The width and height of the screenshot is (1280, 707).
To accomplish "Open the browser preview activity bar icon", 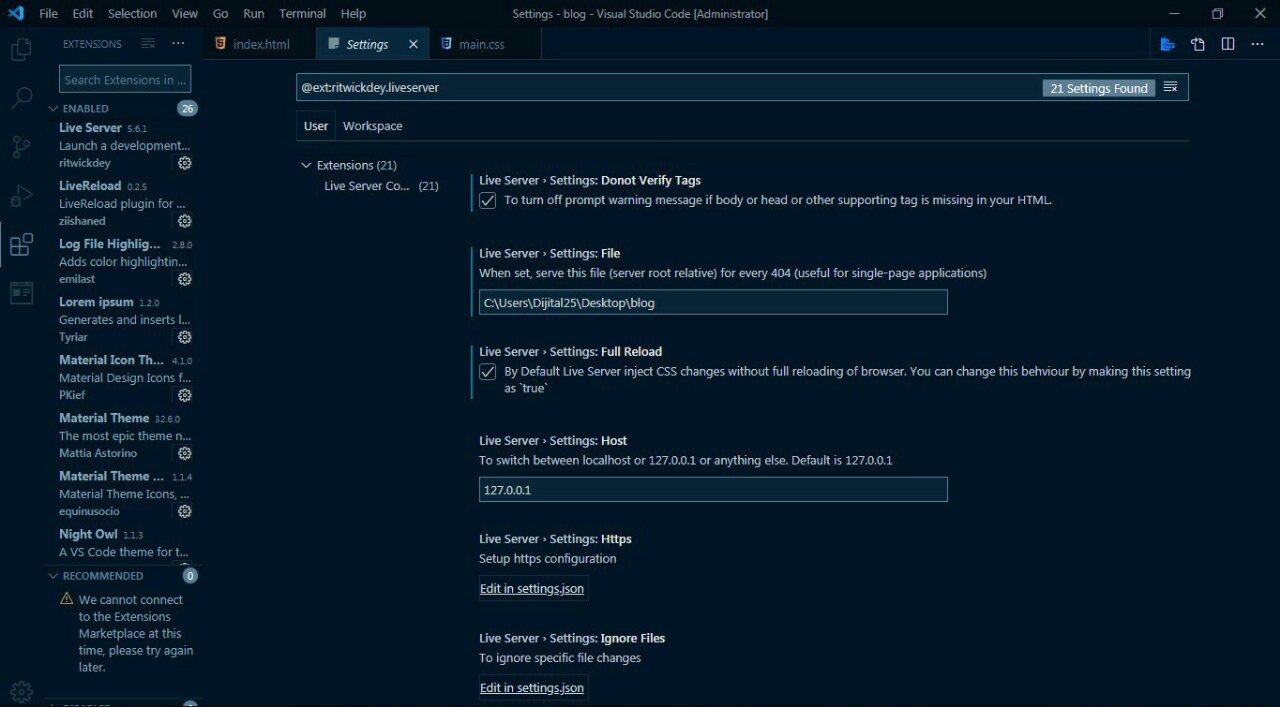I will tap(21, 293).
